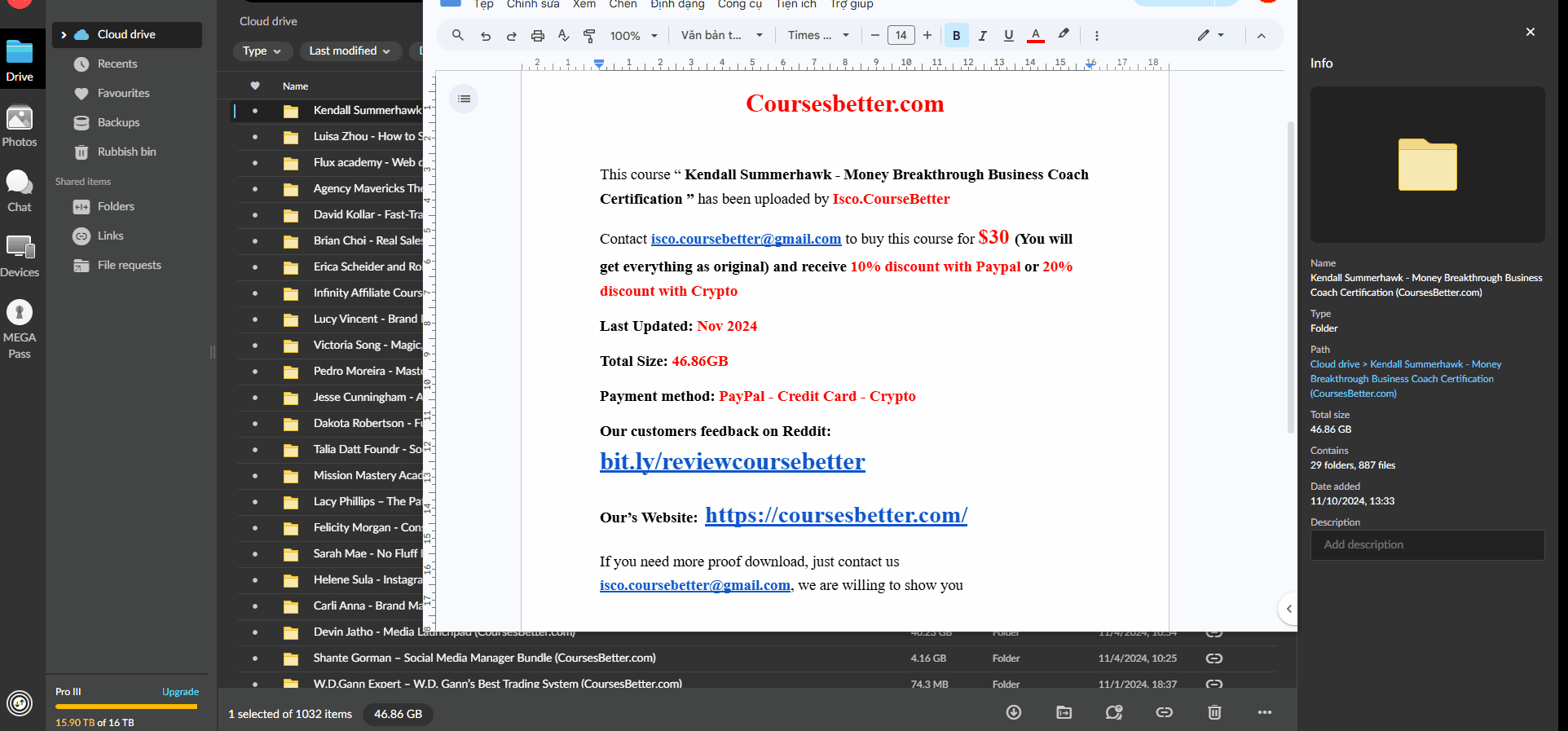Open the Type filter dropdown
This screenshot has width=1568, height=731.
pyautogui.click(x=262, y=51)
